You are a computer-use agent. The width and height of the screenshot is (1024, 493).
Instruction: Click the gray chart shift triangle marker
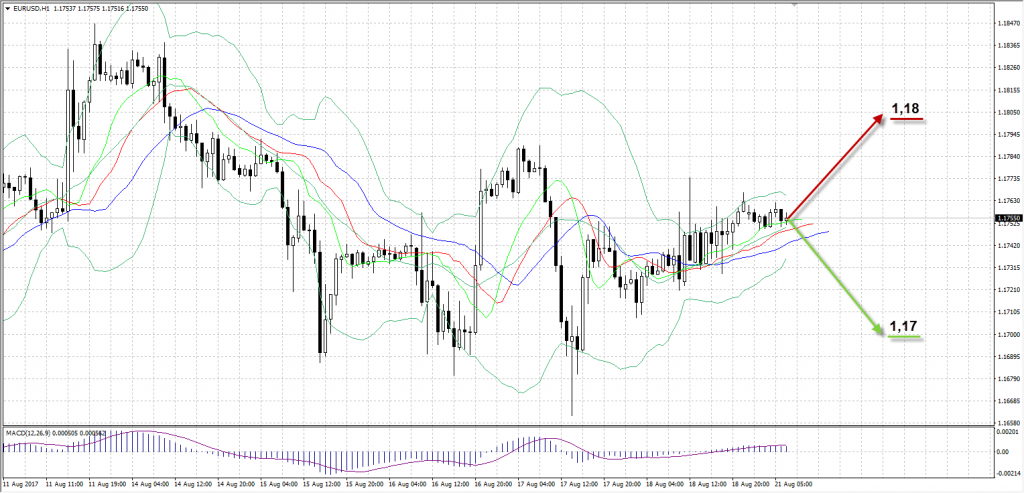tap(795, 6)
